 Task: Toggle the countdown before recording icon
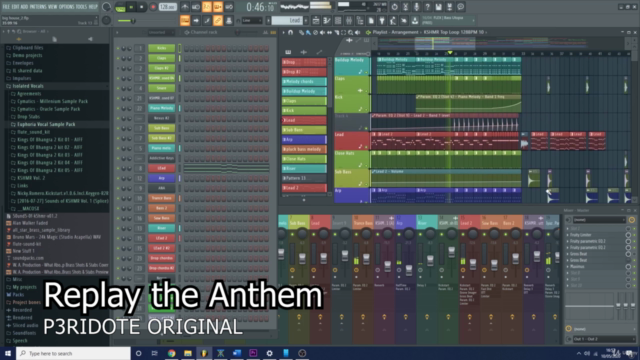pos(207,7)
